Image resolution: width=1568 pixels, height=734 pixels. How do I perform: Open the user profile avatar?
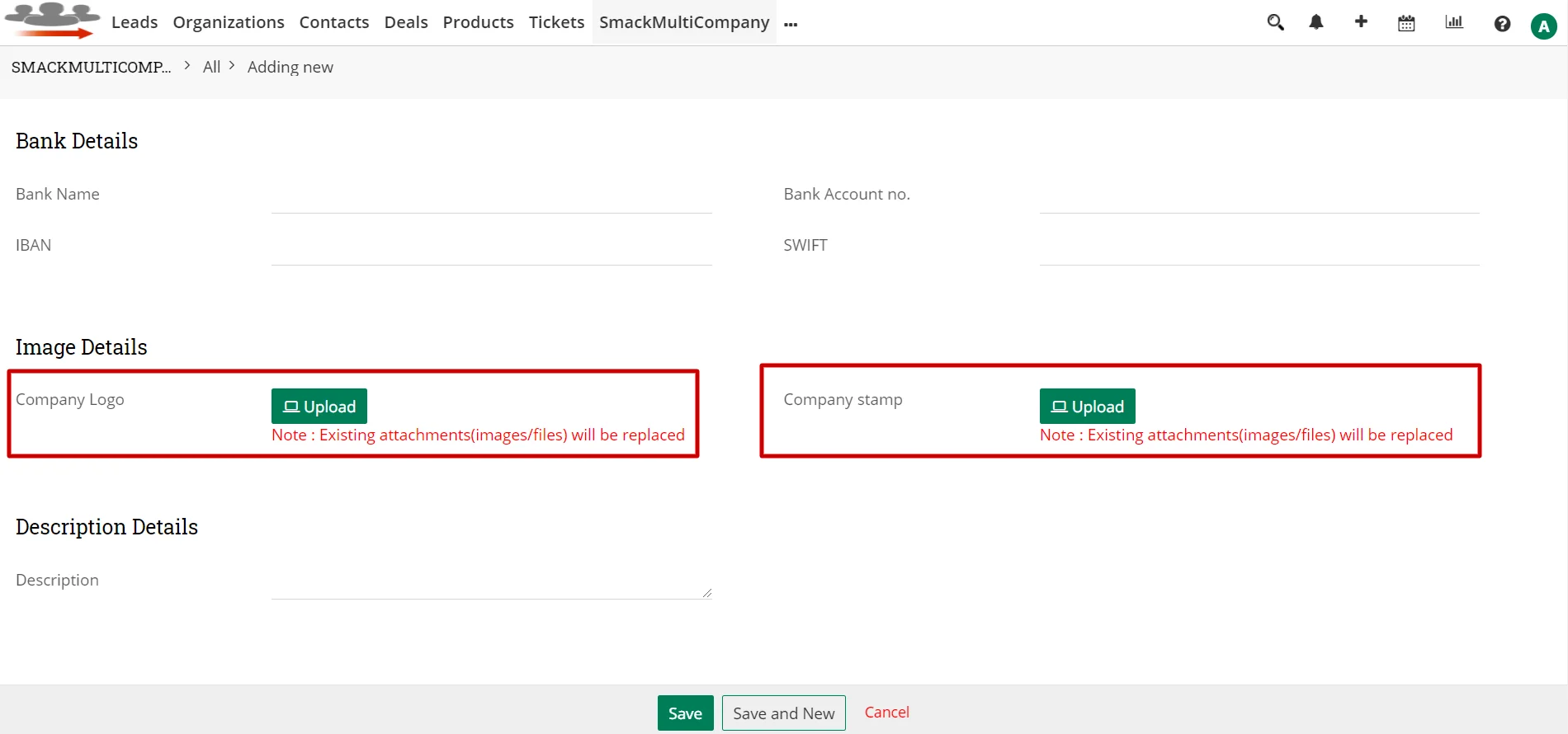(1543, 26)
